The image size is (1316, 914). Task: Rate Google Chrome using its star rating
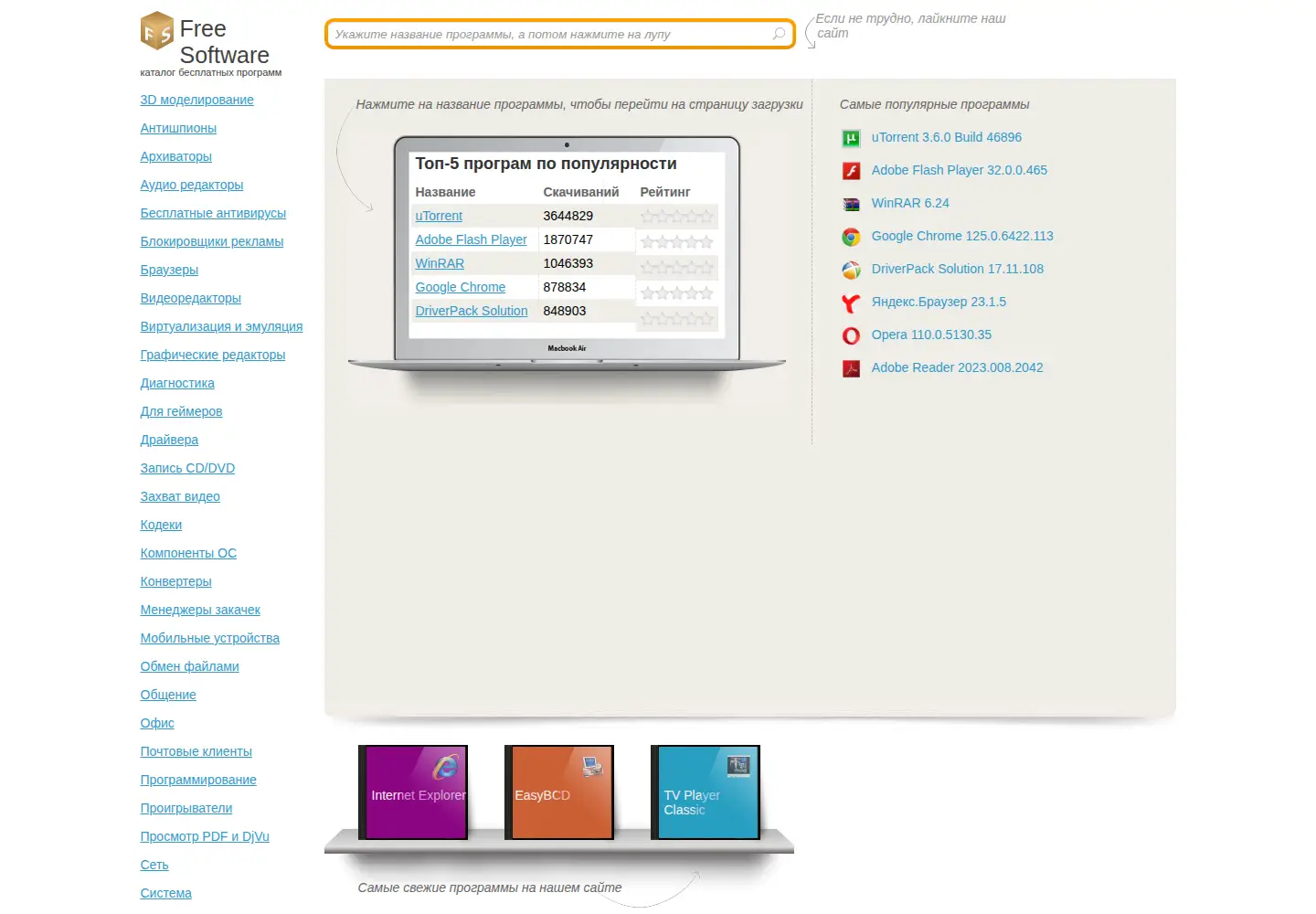676,293
